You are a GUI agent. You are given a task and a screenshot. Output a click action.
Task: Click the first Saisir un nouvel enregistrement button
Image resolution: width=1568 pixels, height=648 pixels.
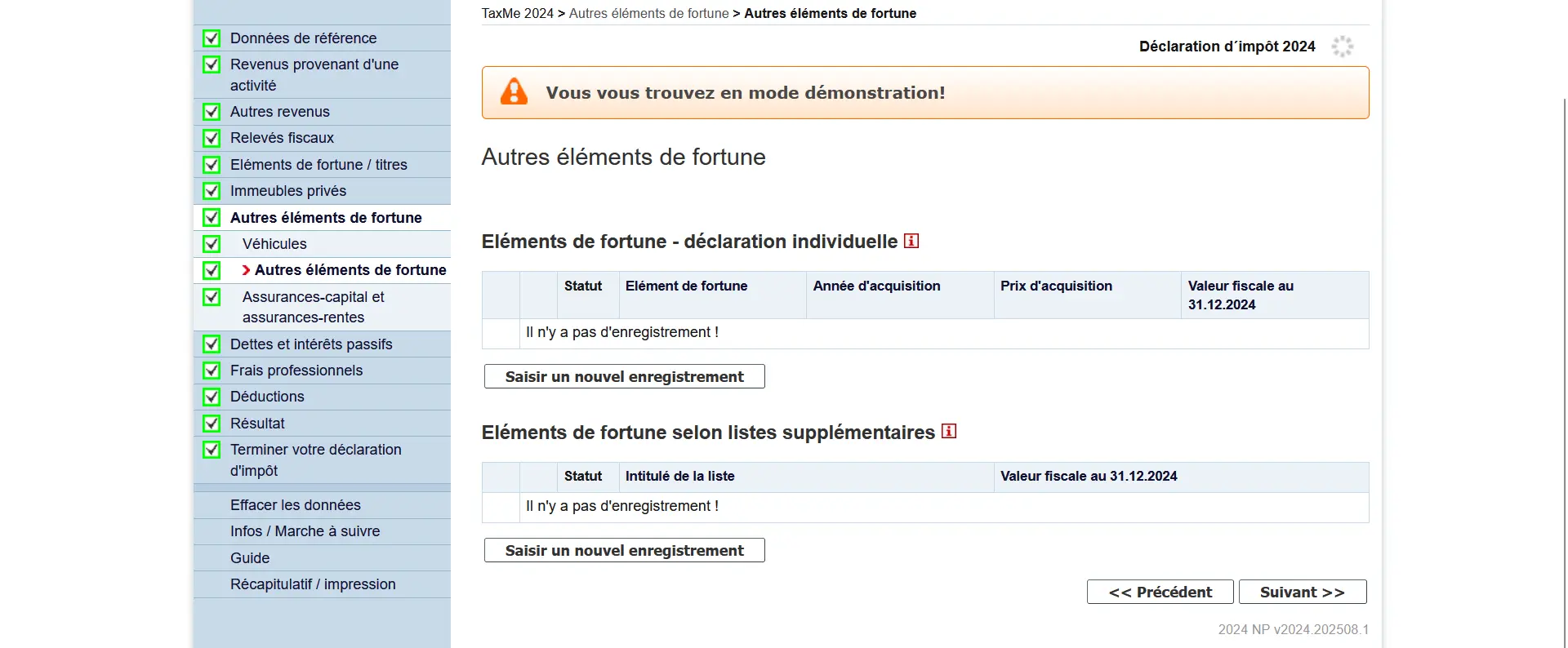(623, 376)
